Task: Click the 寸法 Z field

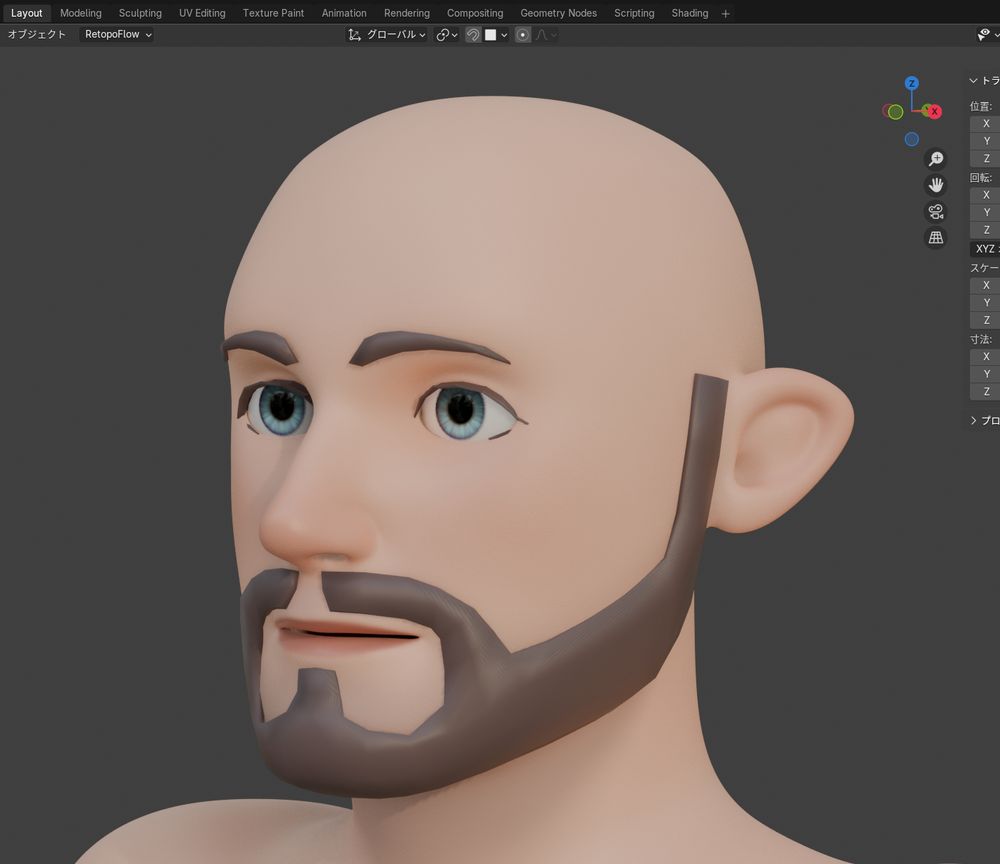Action: (985, 391)
